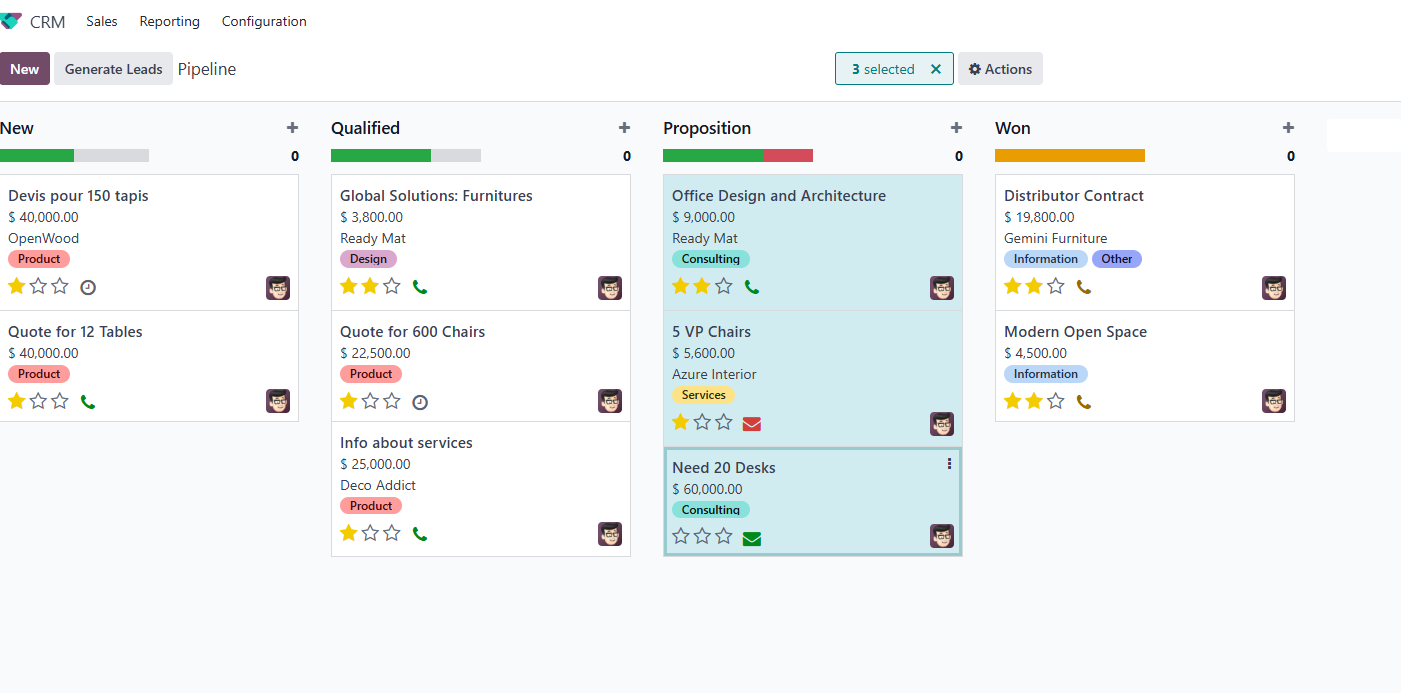
Task: Add a card in the Qualified column
Action: tap(624, 128)
